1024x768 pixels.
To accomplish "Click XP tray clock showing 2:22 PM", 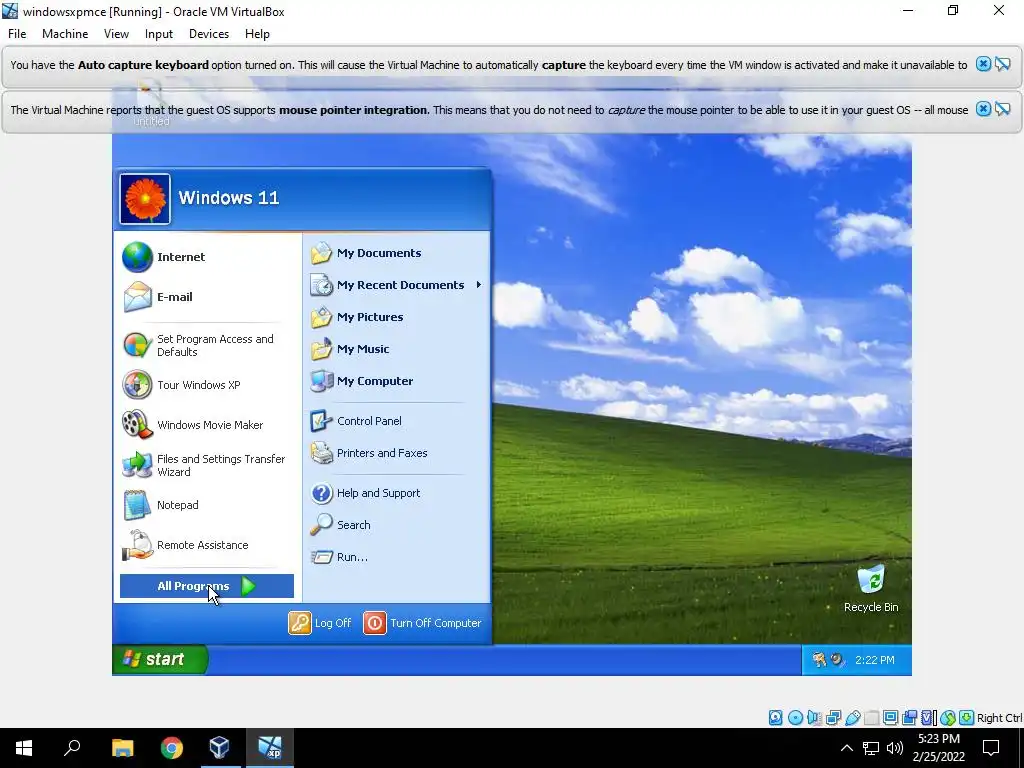I will point(874,660).
